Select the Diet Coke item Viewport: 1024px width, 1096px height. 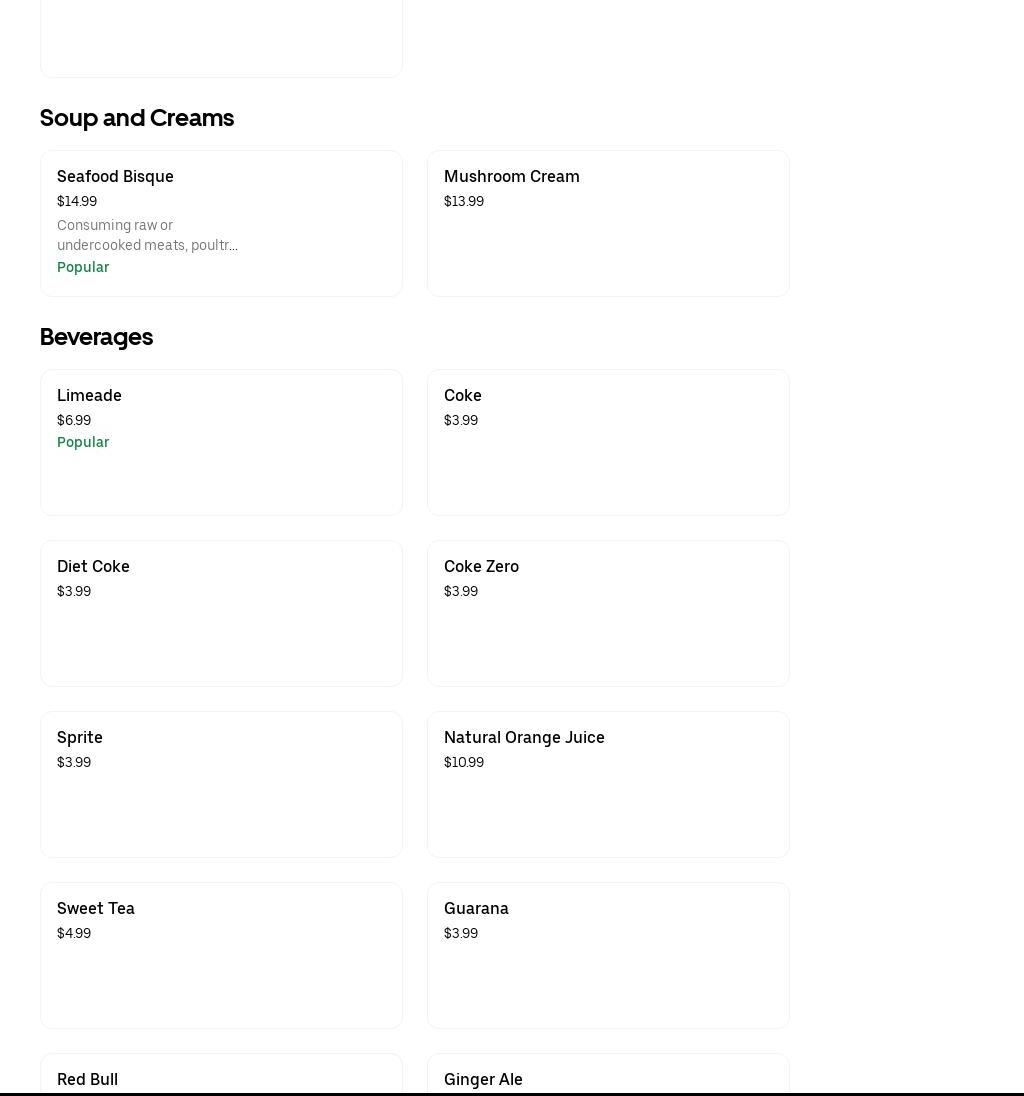coord(221,614)
